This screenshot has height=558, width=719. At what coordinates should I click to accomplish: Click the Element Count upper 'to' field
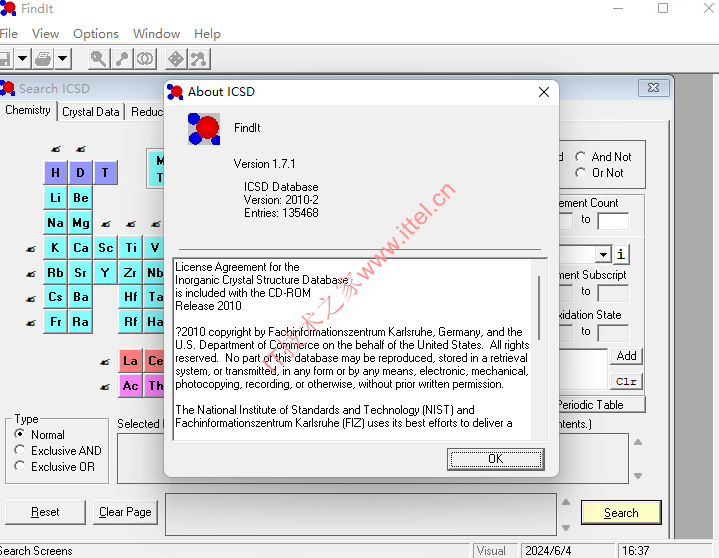(613, 221)
